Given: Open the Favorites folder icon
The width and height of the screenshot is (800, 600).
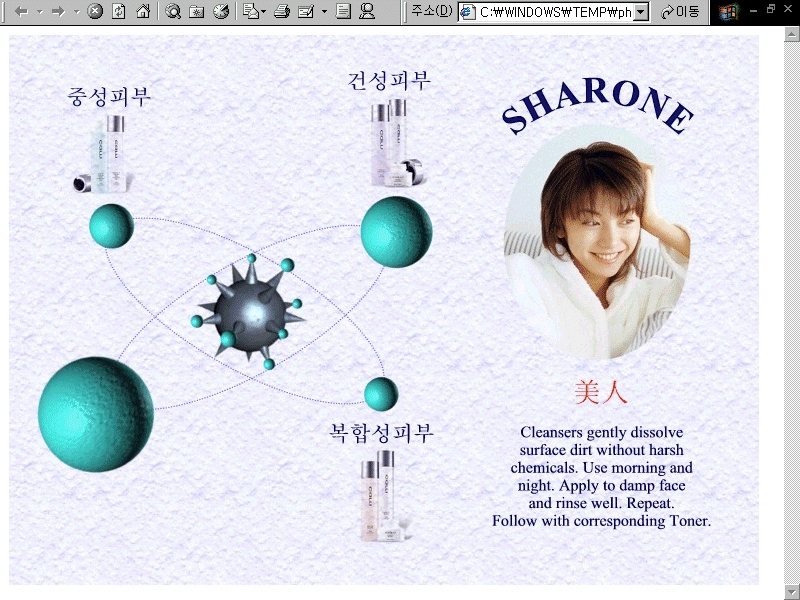Looking at the screenshot, I should (197, 11).
